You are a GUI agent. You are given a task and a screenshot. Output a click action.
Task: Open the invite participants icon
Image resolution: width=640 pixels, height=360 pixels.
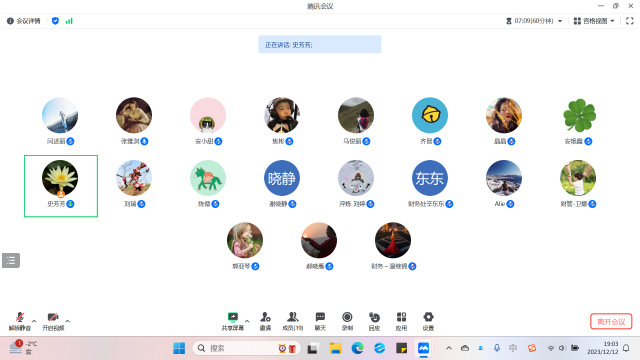pos(265,321)
